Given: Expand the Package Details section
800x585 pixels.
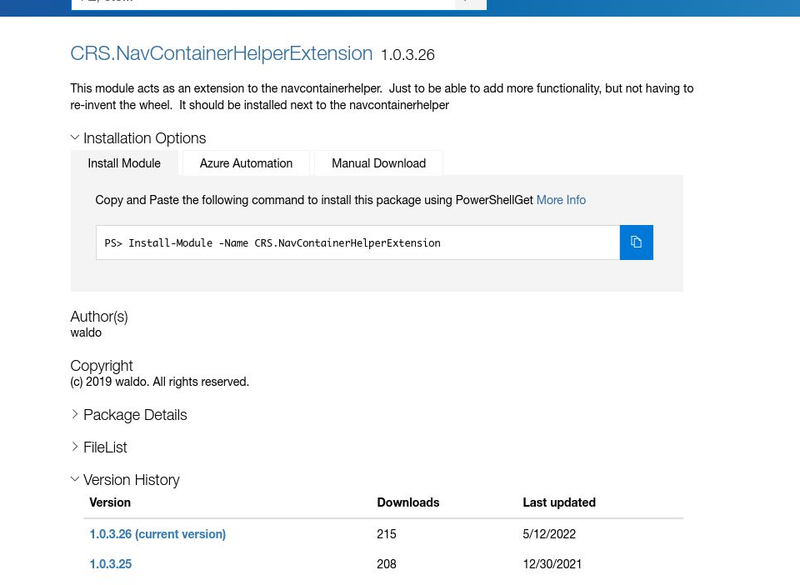Looking at the screenshot, I should pos(129,415).
